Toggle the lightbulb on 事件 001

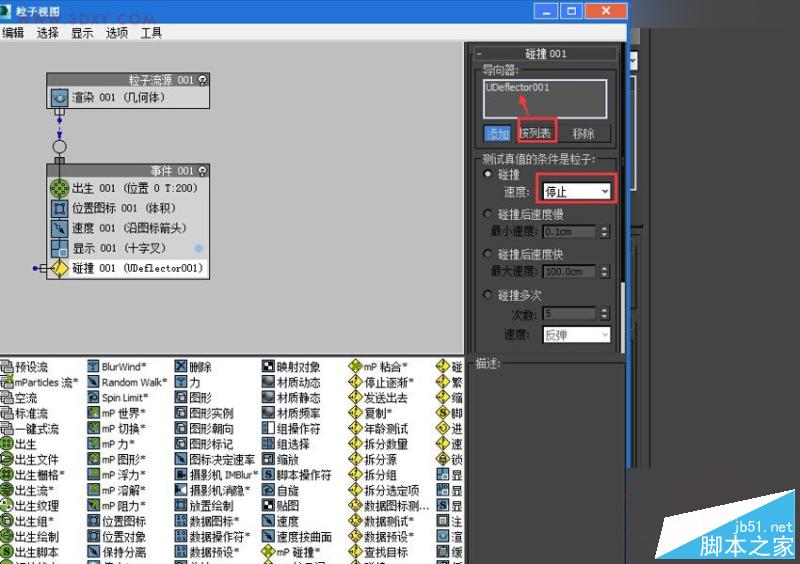click(203, 170)
